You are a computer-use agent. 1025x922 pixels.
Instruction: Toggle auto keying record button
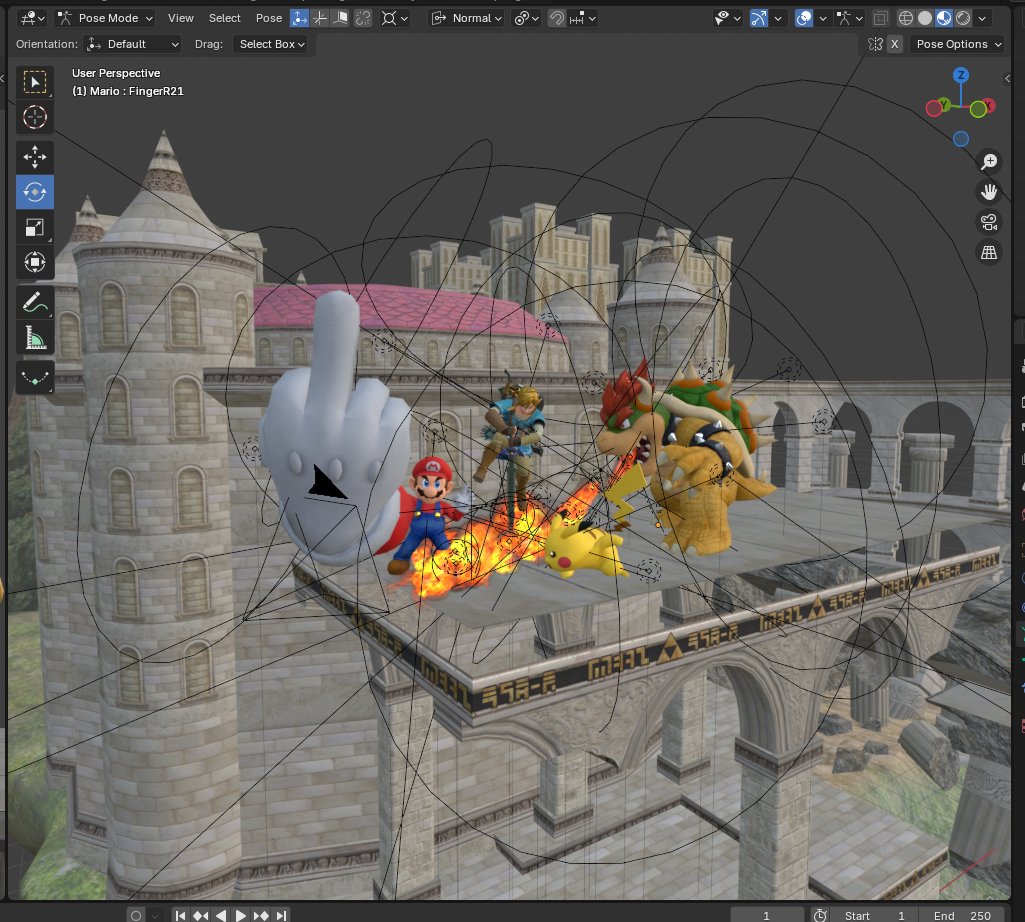[136, 915]
